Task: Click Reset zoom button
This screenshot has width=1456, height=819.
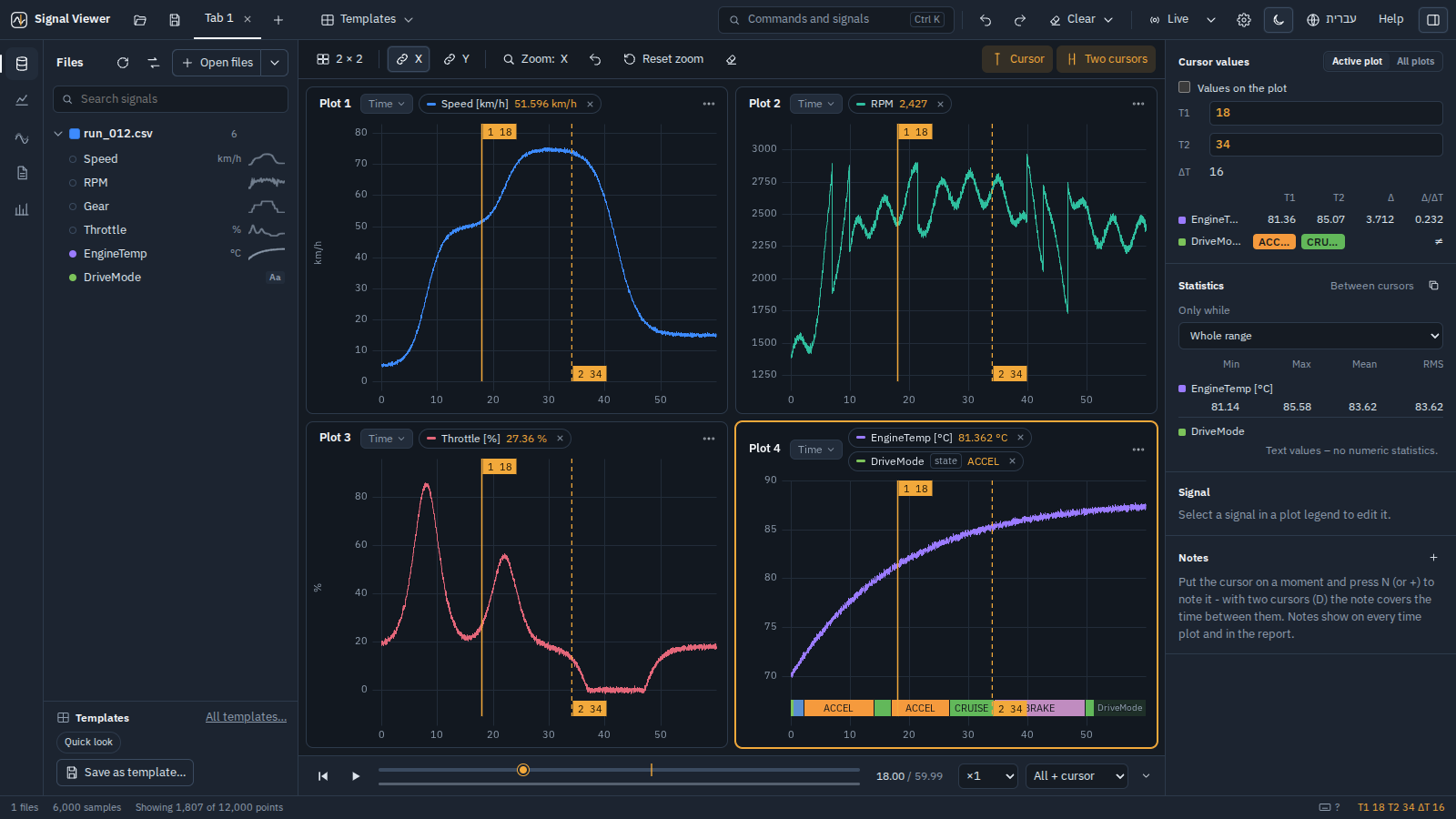Action: (663, 59)
